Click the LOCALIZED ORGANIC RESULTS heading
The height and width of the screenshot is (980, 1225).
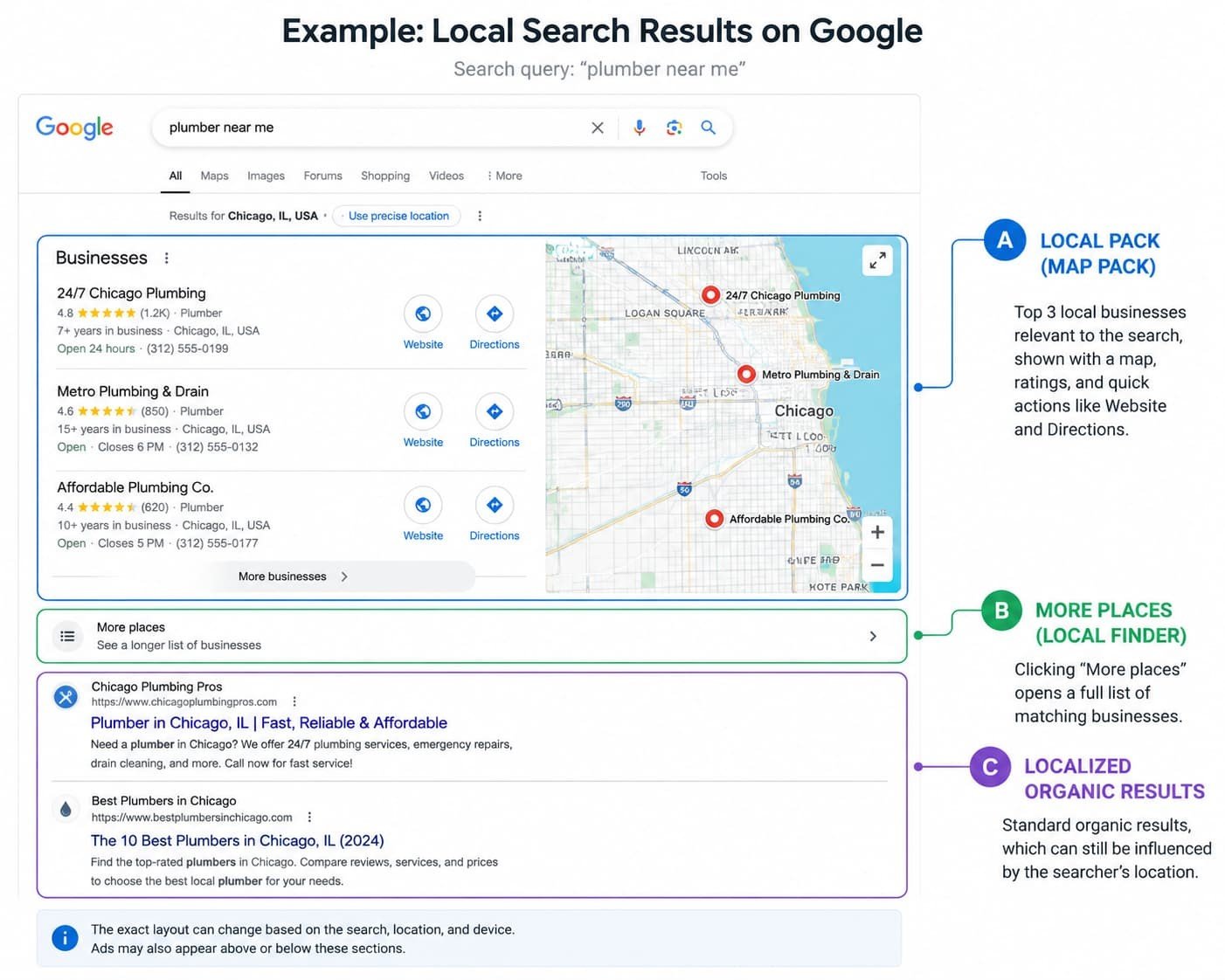click(1114, 778)
